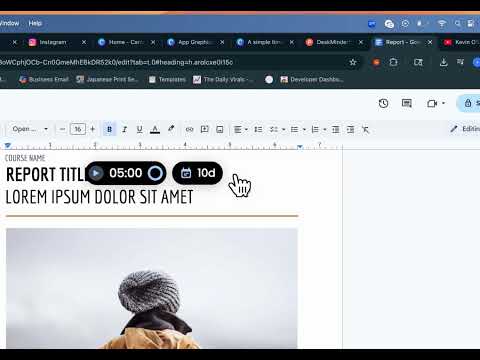Click the video meeting camera icon

point(432,104)
